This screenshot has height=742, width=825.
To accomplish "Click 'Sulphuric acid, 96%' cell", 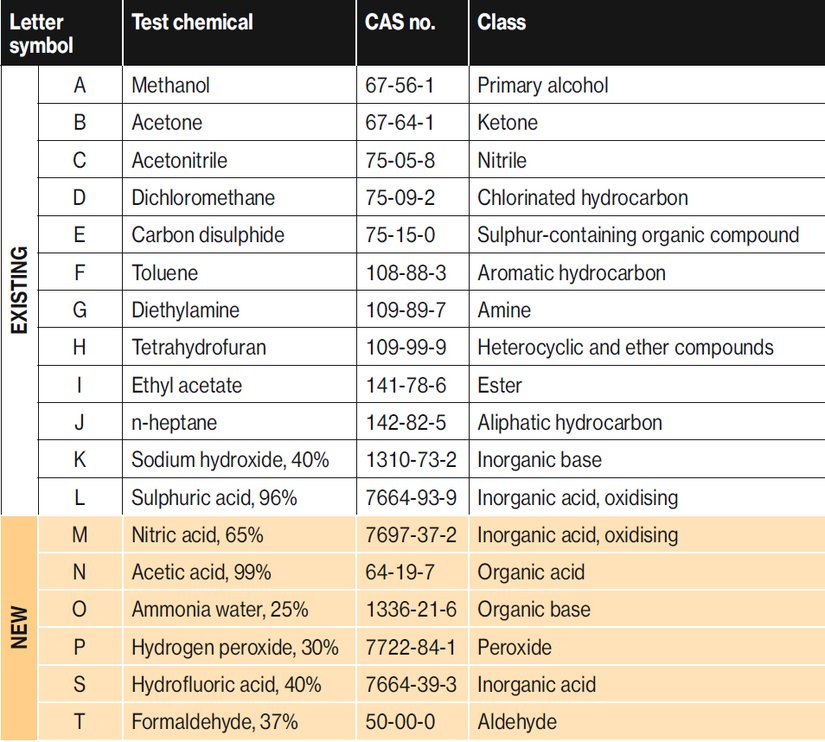I will 214,498.
